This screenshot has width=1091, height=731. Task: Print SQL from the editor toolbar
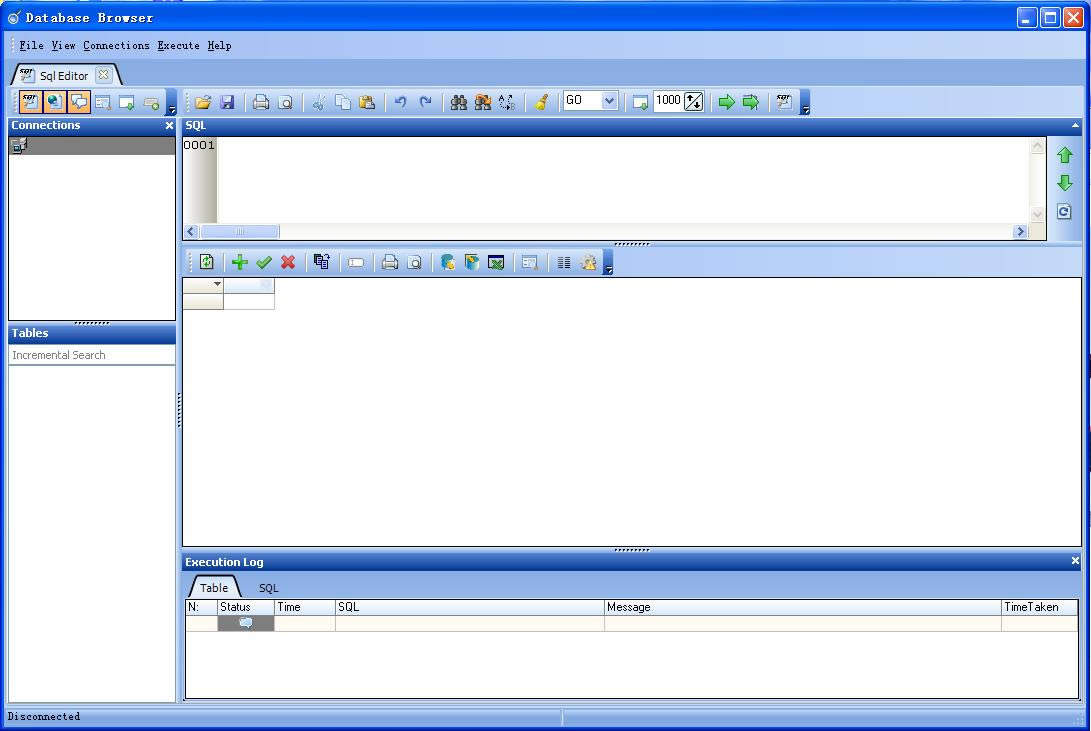[x=261, y=102]
